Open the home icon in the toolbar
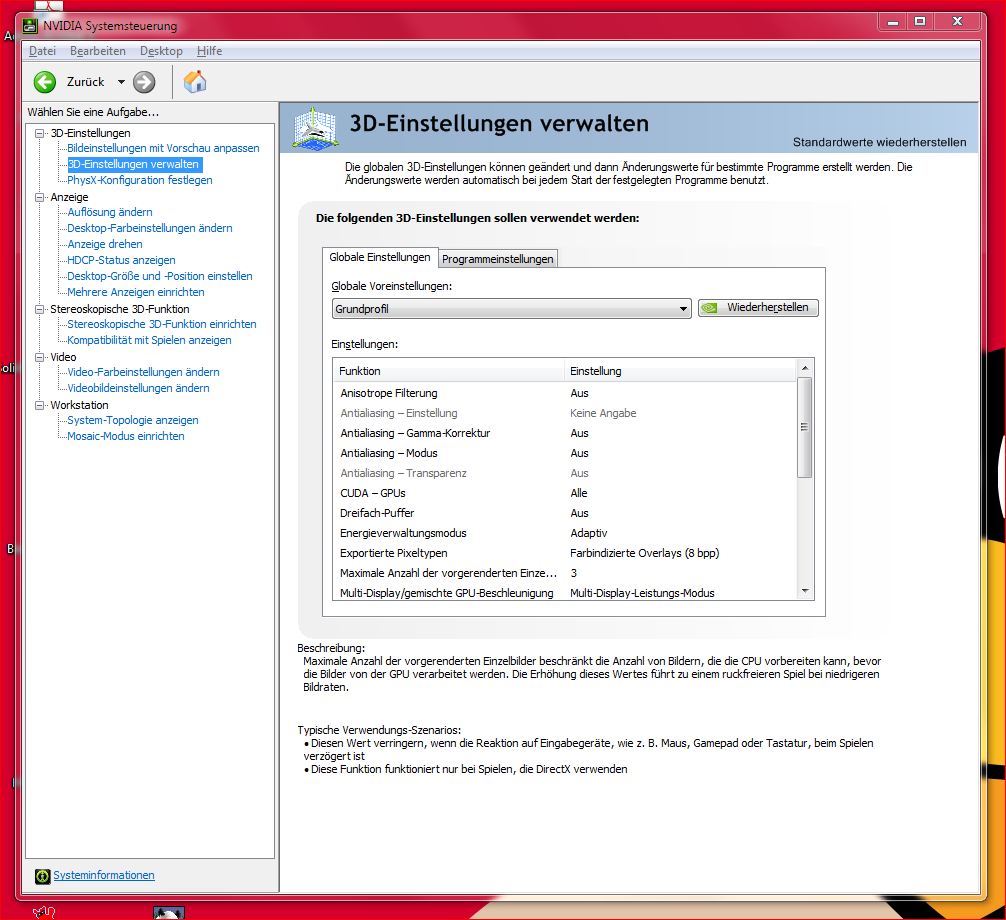 pyautogui.click(x=195, y=81)
